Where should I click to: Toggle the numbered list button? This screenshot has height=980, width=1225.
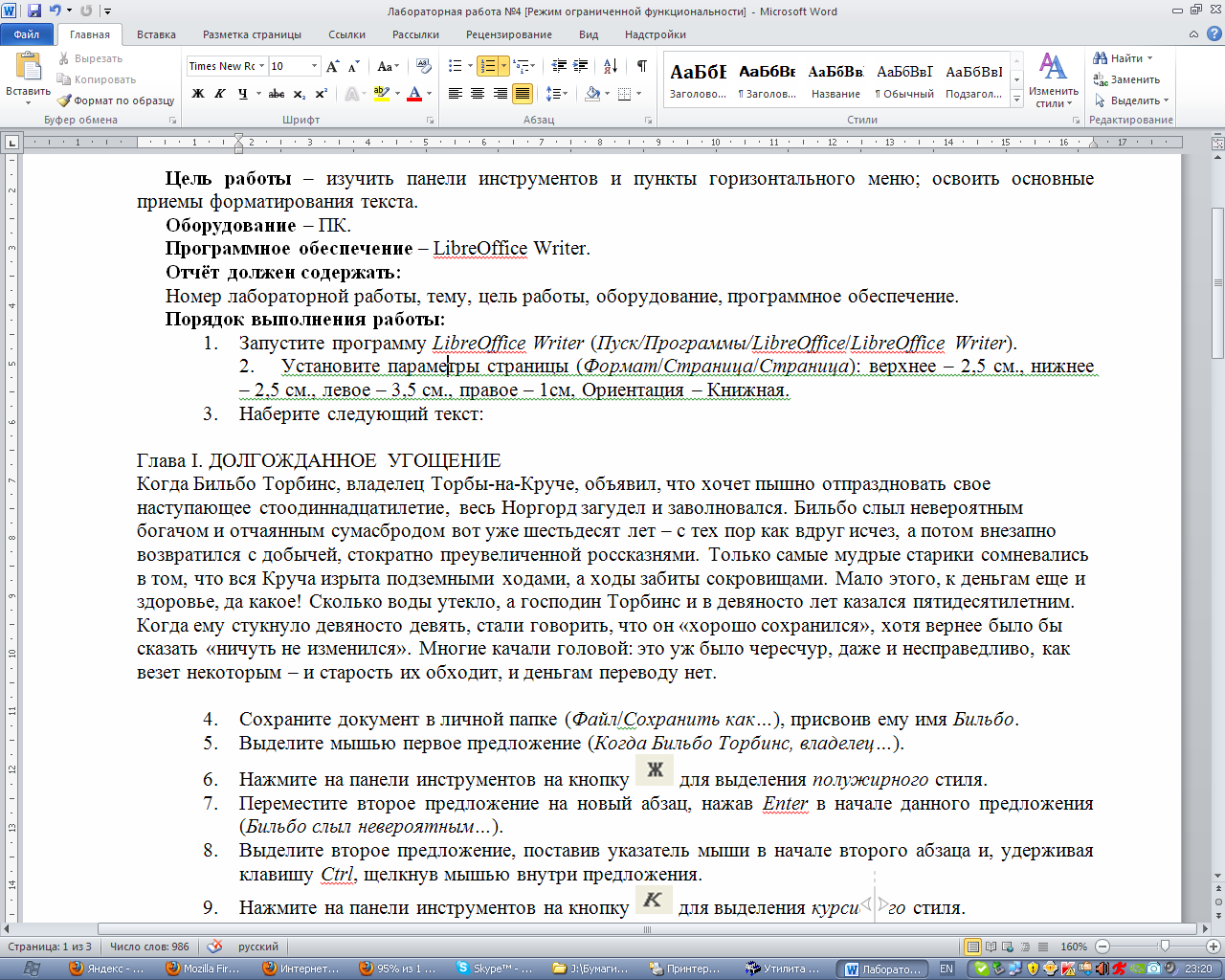pos(487,66)
